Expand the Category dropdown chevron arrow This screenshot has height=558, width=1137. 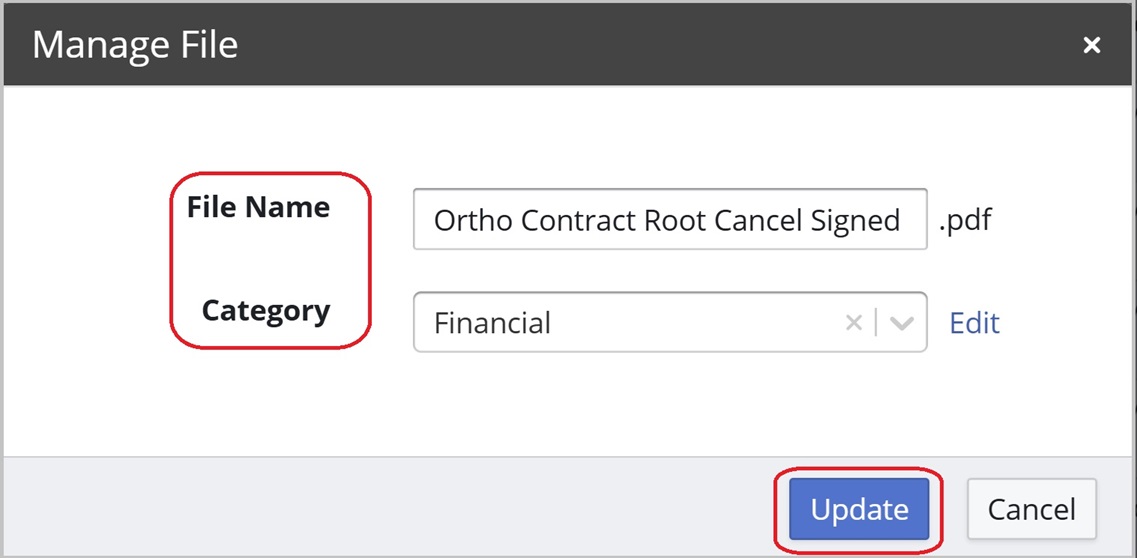click(x=902, y=323)
